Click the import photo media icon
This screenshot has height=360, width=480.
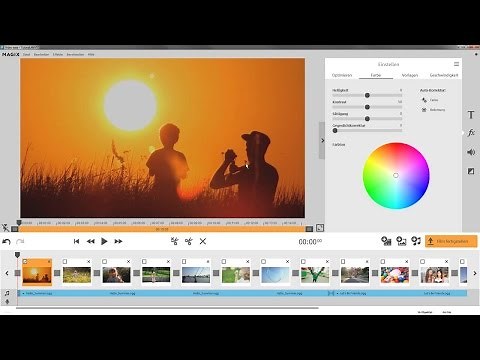coord(401,241)
